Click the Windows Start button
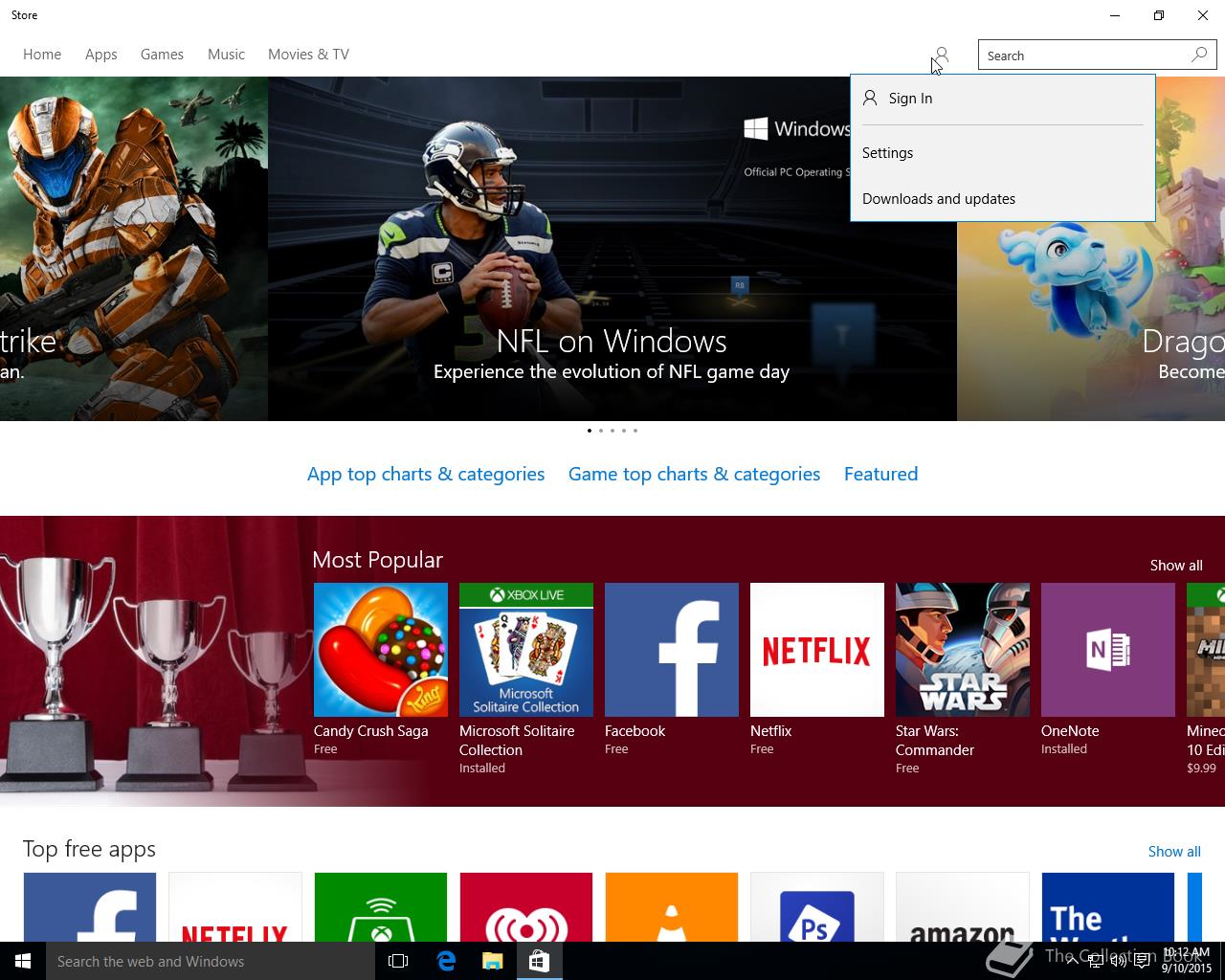1225x980 pixels. click(x=23, y=961)
